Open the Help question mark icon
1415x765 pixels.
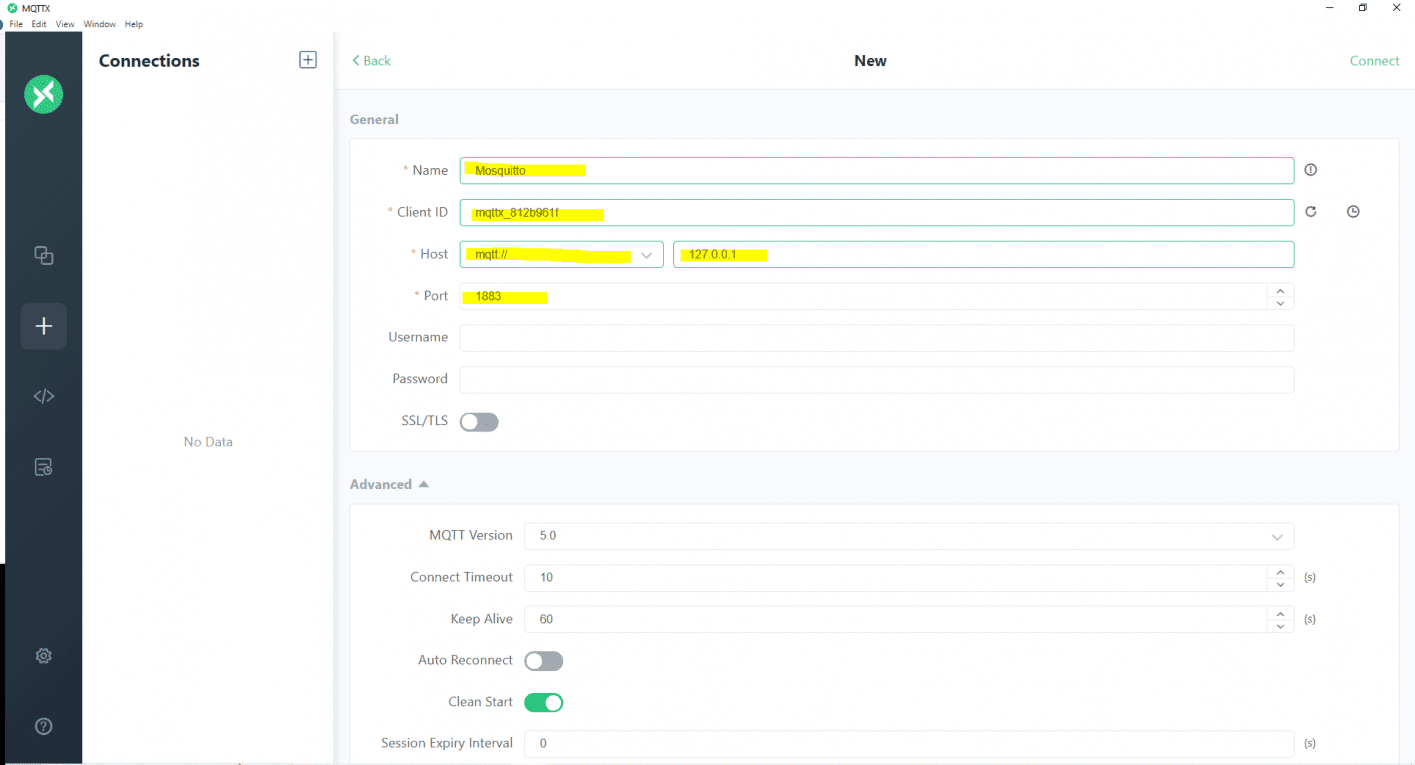pyautogui.click(x=44, y=726)
